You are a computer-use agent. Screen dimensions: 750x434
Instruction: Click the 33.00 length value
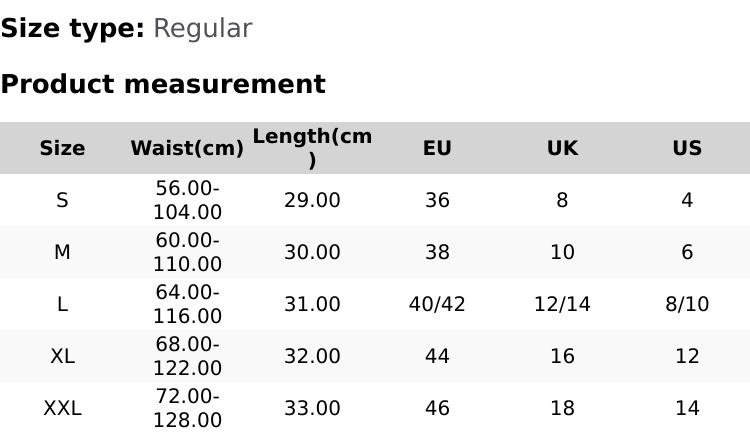click(312, 408)
